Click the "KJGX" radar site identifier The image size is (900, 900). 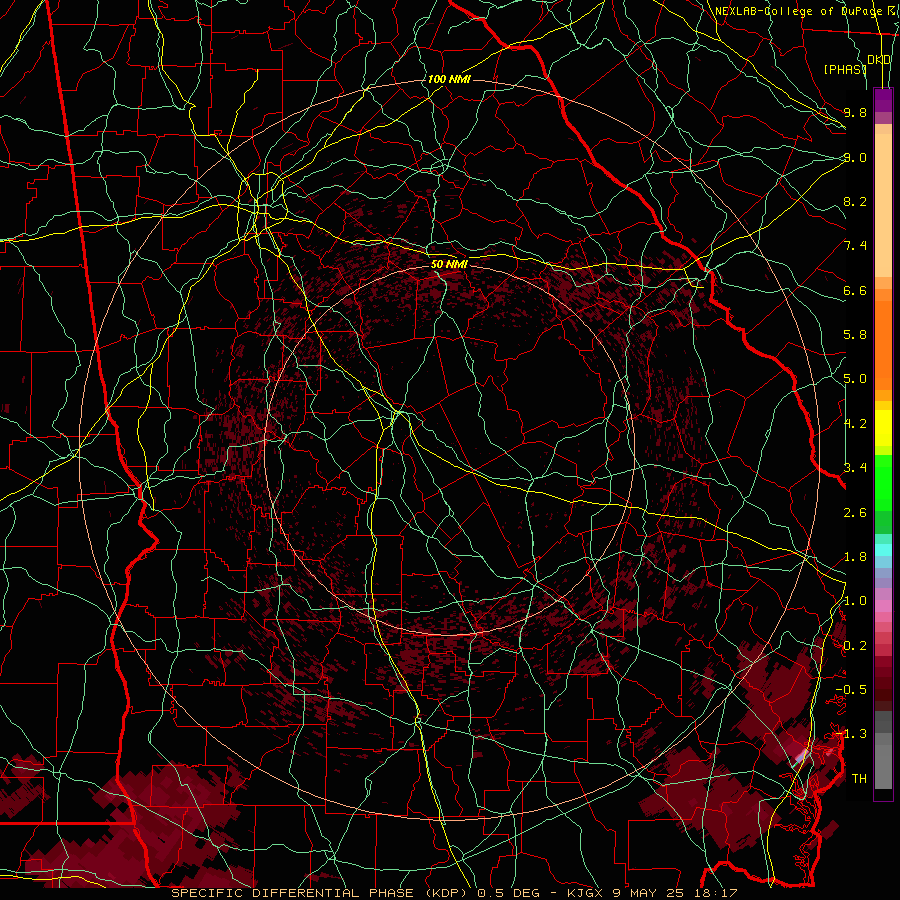[583, 893]
